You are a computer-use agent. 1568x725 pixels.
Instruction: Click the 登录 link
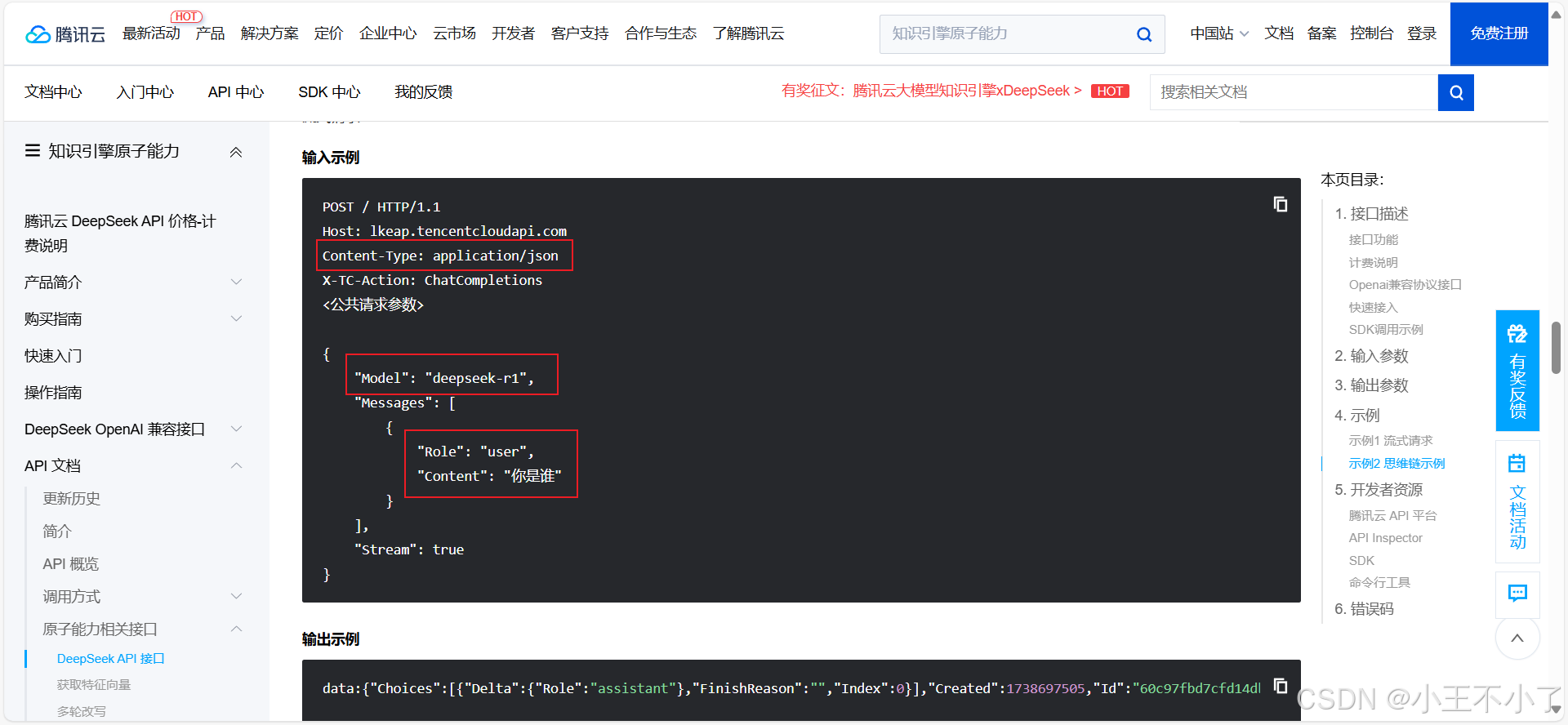[1422, 33]
